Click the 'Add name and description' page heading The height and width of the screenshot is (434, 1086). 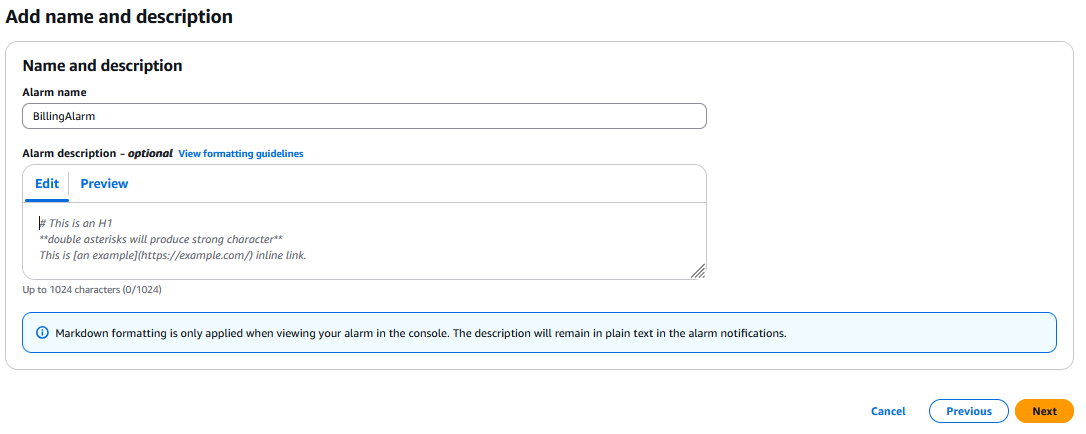(x=119, y=17)
